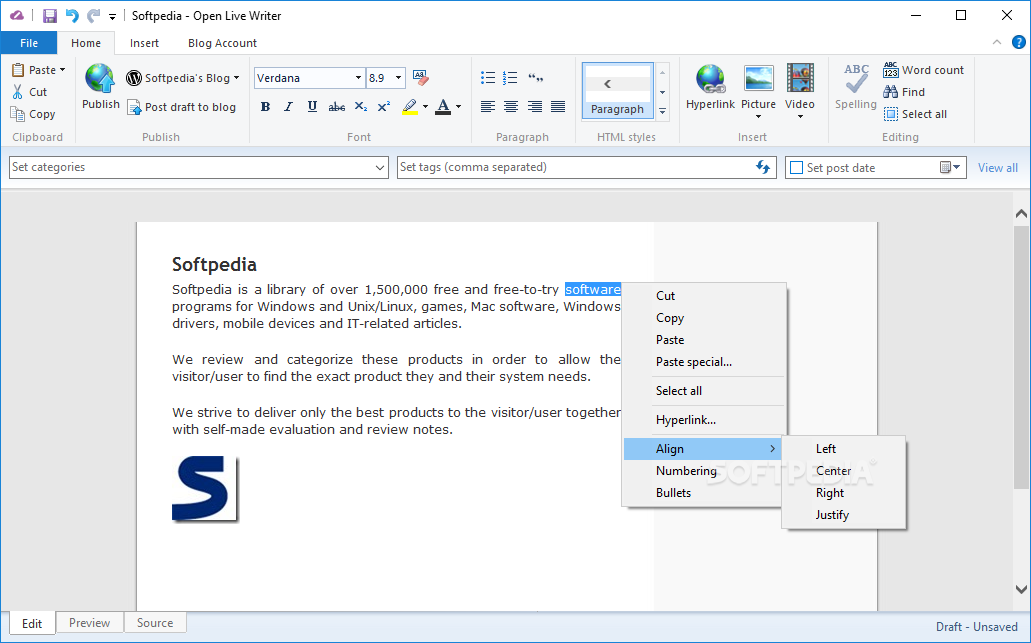Click Select all in Editing group

coord(915,114)
